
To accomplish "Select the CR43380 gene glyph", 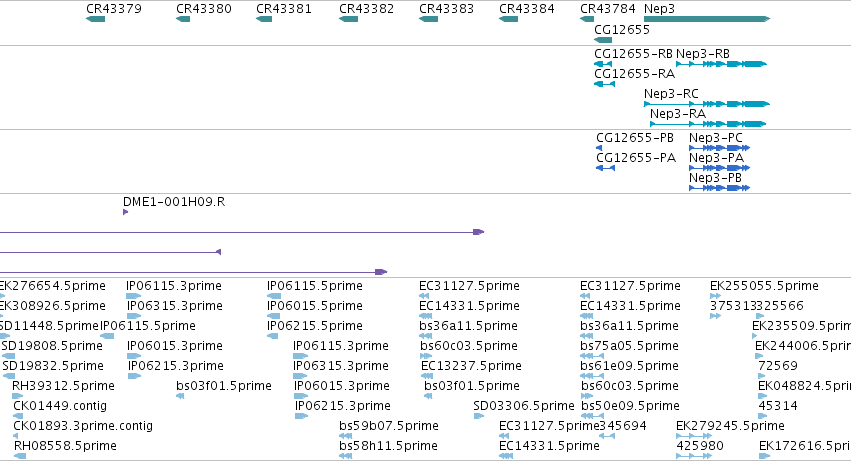I will pyautogui.click(x=183, y=19).
